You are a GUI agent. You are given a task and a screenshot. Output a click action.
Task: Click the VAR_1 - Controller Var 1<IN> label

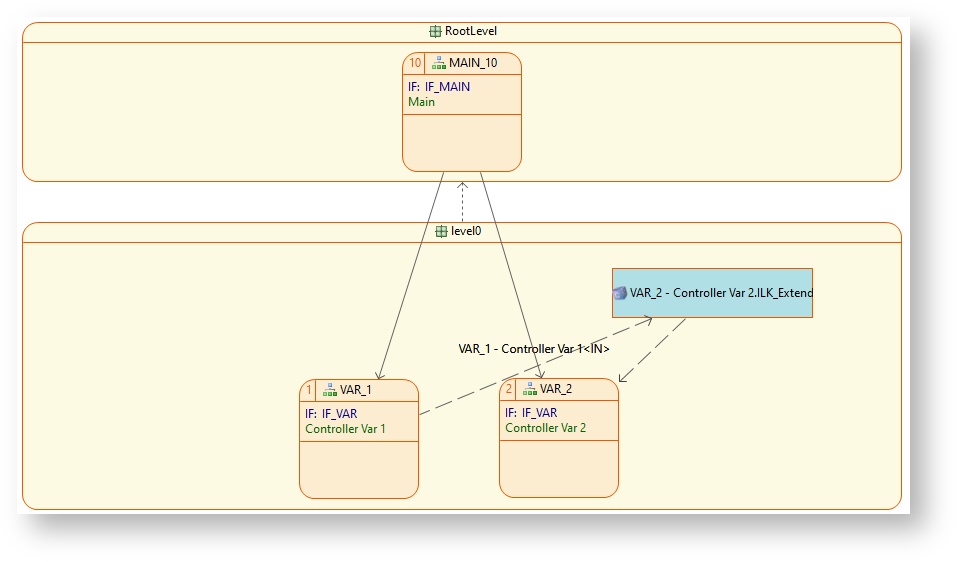534,349
